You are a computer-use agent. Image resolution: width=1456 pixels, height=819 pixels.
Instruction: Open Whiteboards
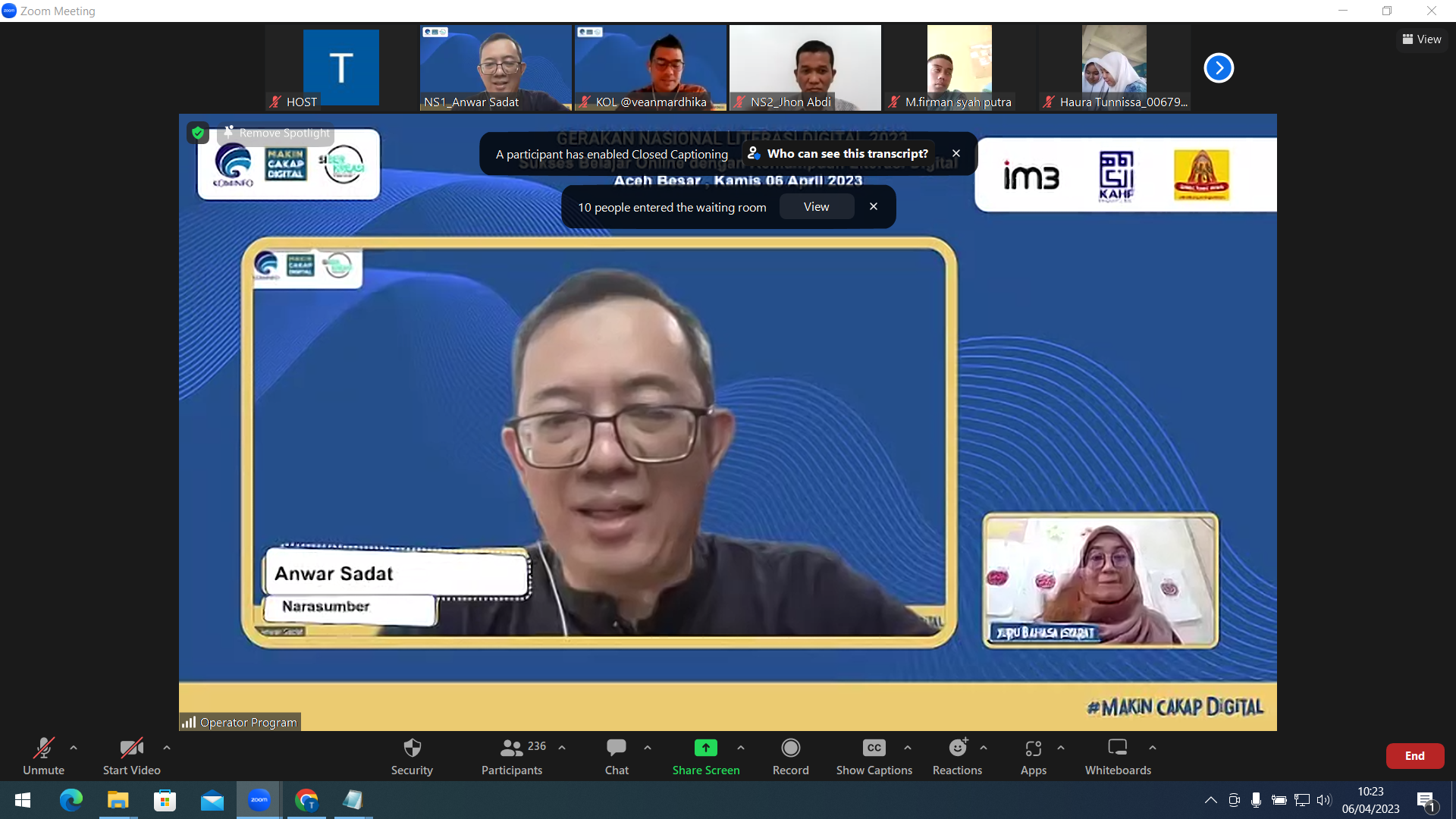[x=1118, y=756]
